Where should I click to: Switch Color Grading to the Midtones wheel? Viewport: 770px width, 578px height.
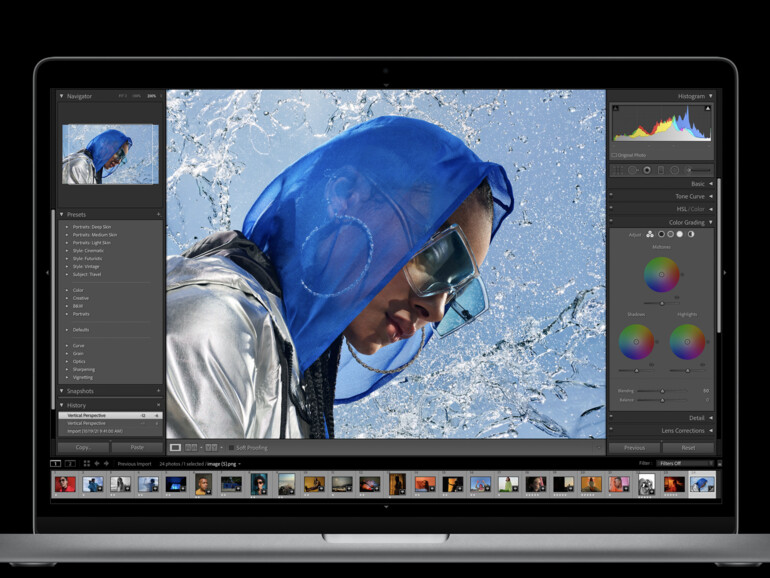[x=670, y=234]
